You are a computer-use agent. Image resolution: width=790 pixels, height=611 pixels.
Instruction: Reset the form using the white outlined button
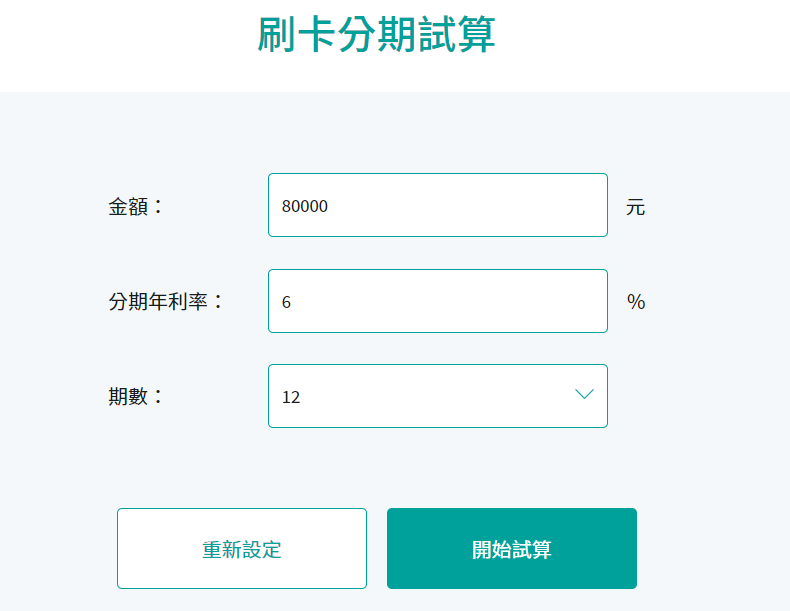click(242, 548)
